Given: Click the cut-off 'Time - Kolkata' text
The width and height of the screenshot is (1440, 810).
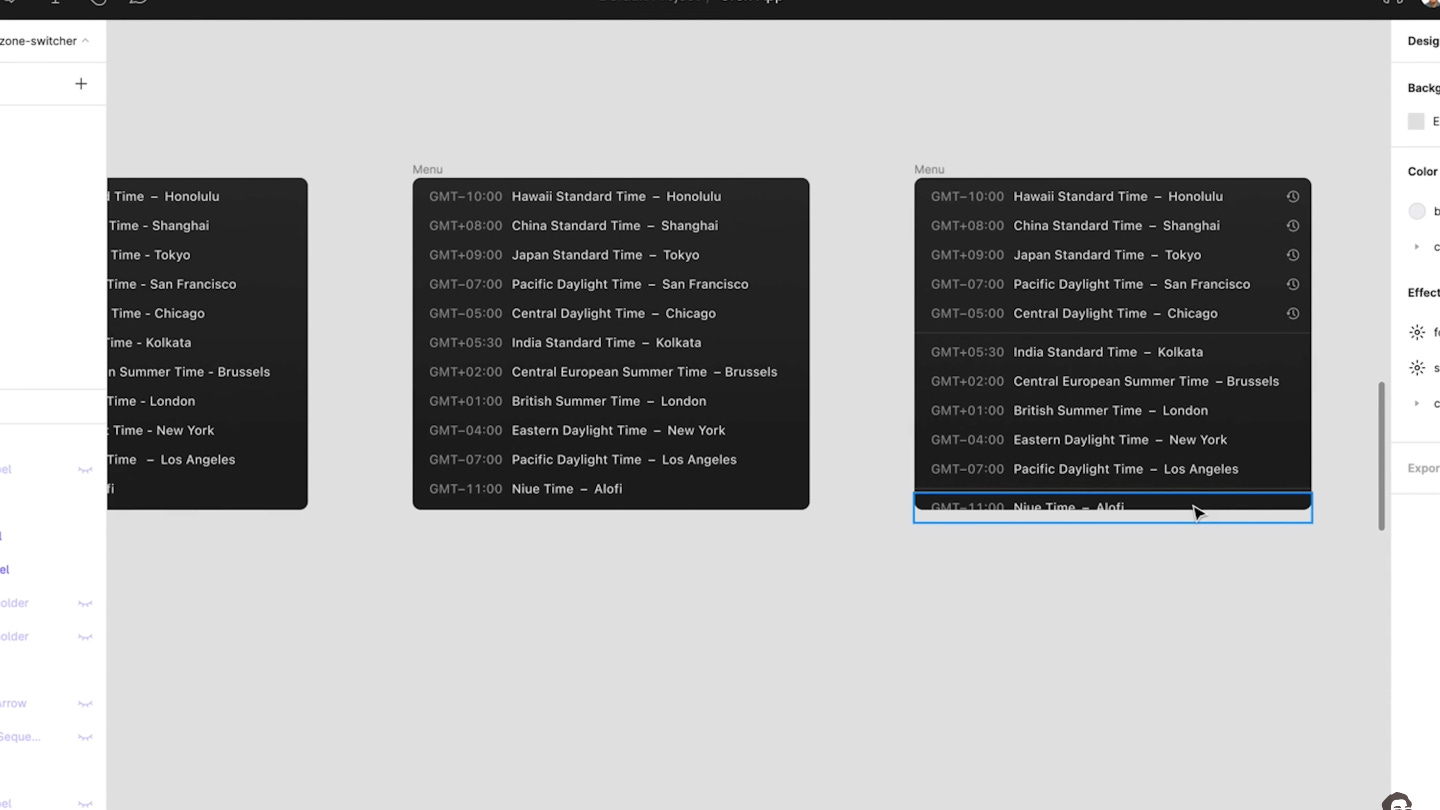Looking at the screenshot, I should point(149,342).
